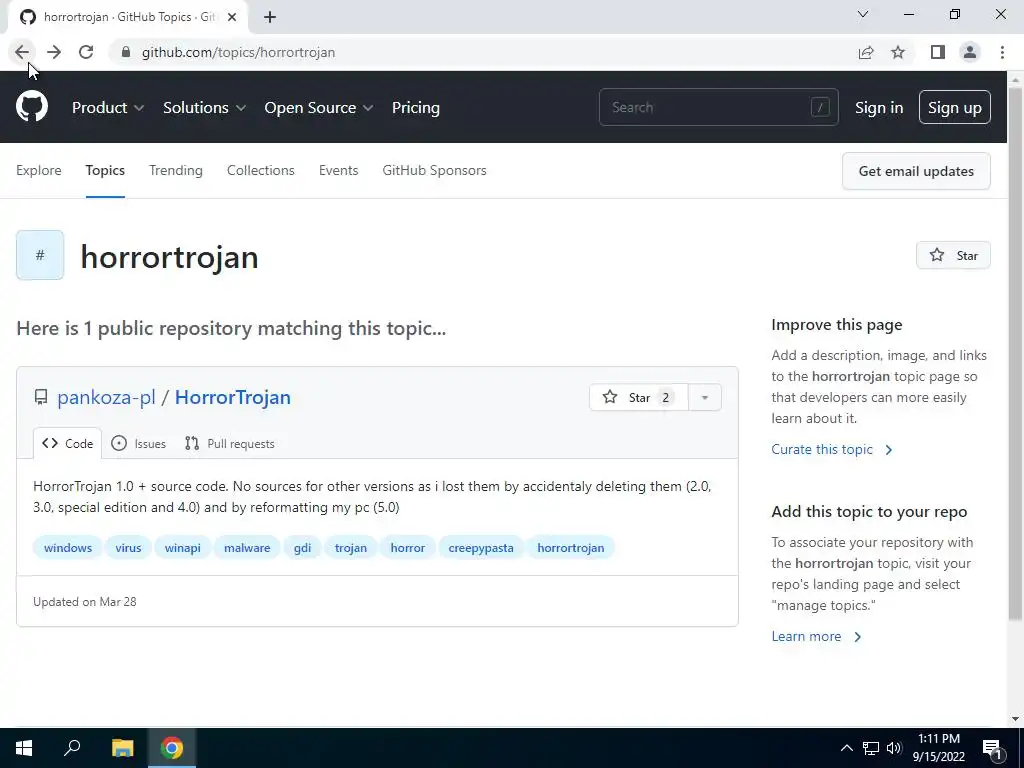
Task: Open the trojan topic tag
Action: coord(351,548)
